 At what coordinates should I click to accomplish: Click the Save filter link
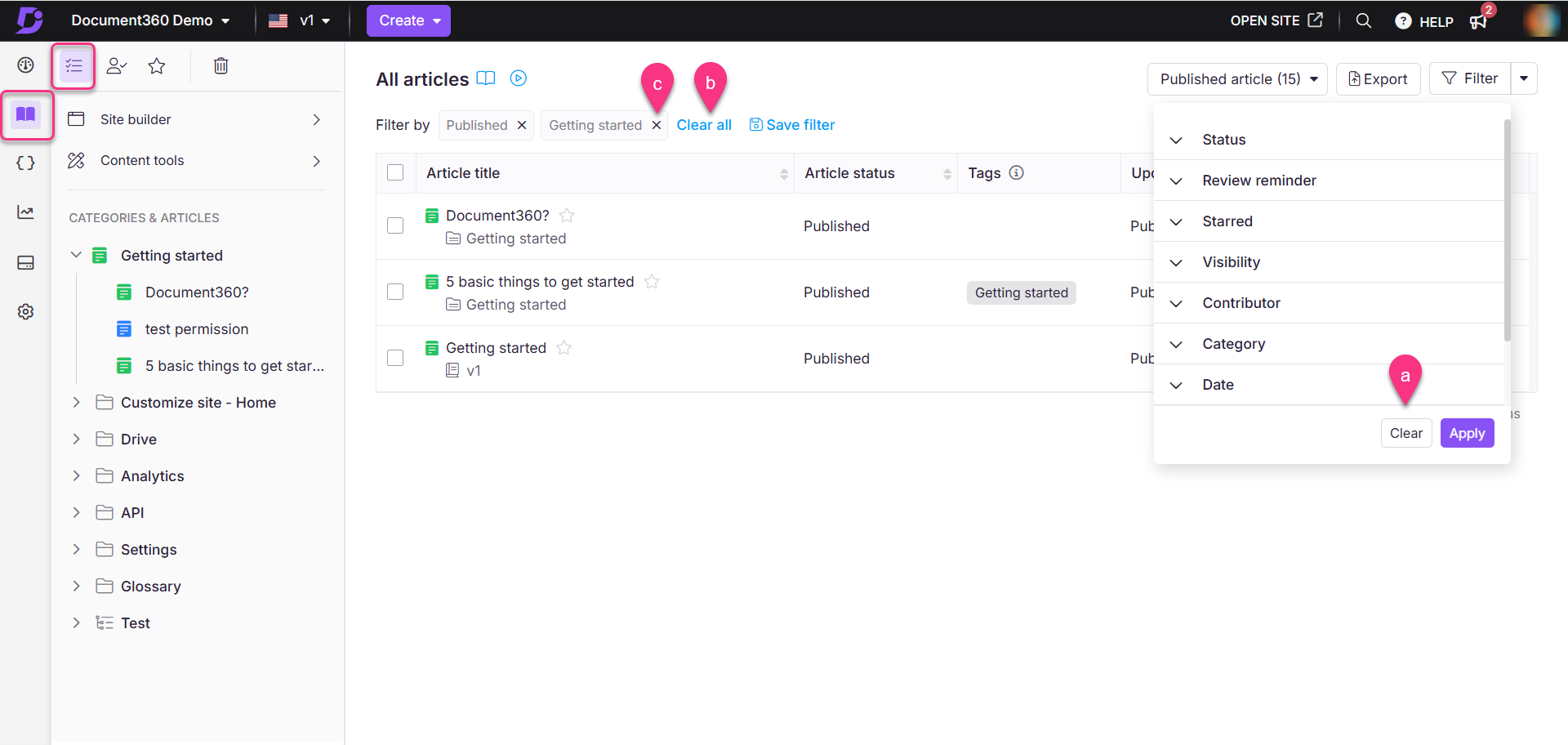pyautogui.click(x=792, y=125)
